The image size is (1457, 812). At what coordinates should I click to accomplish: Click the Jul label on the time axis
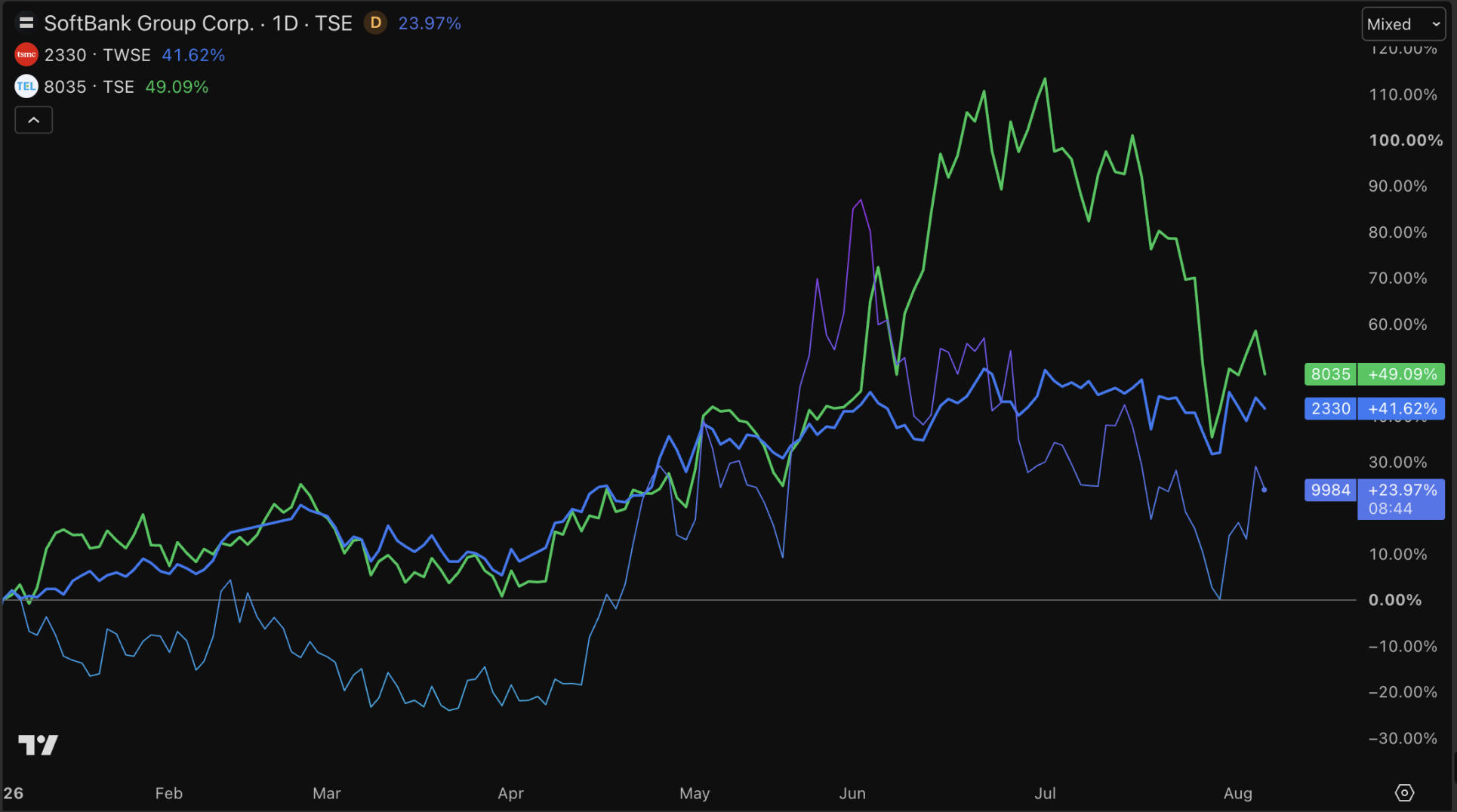(1045, 794)
